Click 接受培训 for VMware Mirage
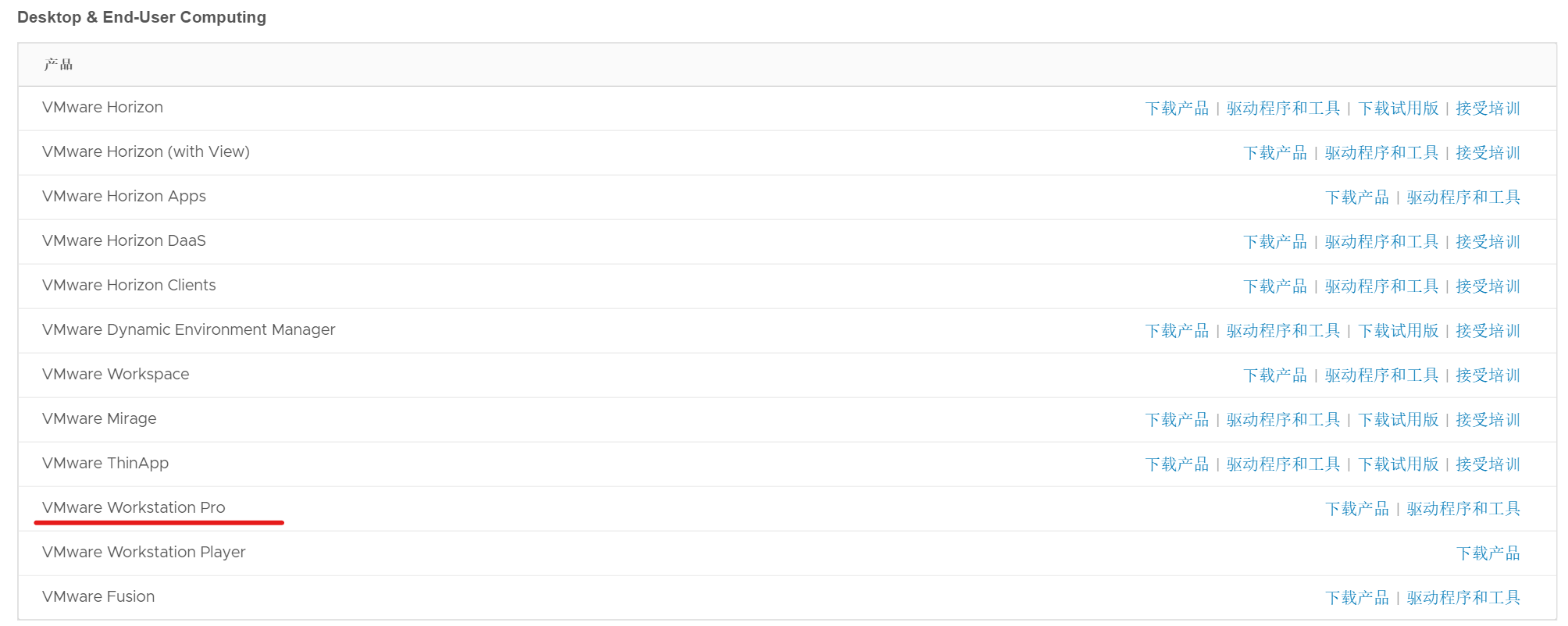The height and width of the screenshot is (626, 1568). (x=1488, y=419)
